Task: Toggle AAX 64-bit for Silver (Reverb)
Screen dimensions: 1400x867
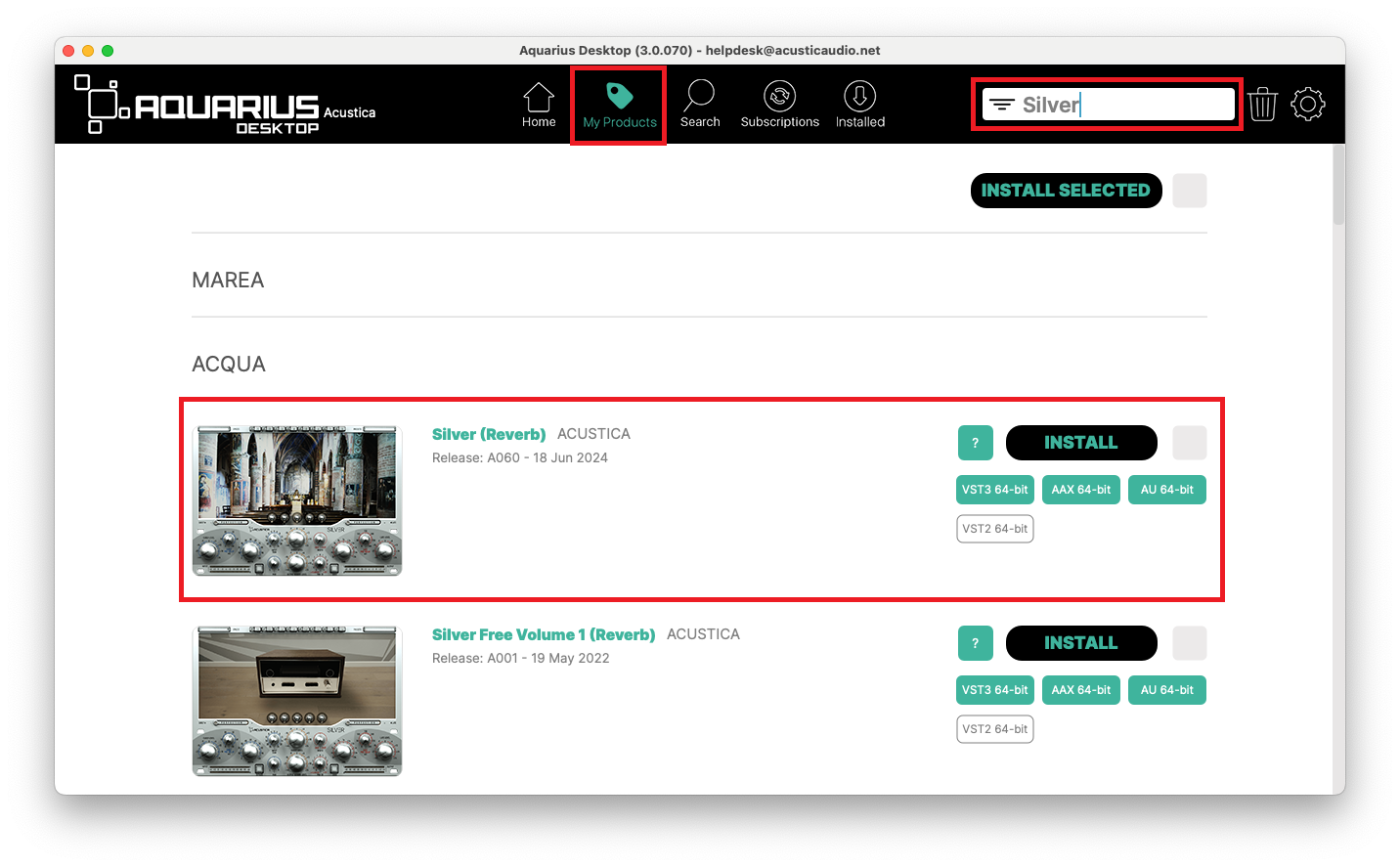Action: (1081, 490)
